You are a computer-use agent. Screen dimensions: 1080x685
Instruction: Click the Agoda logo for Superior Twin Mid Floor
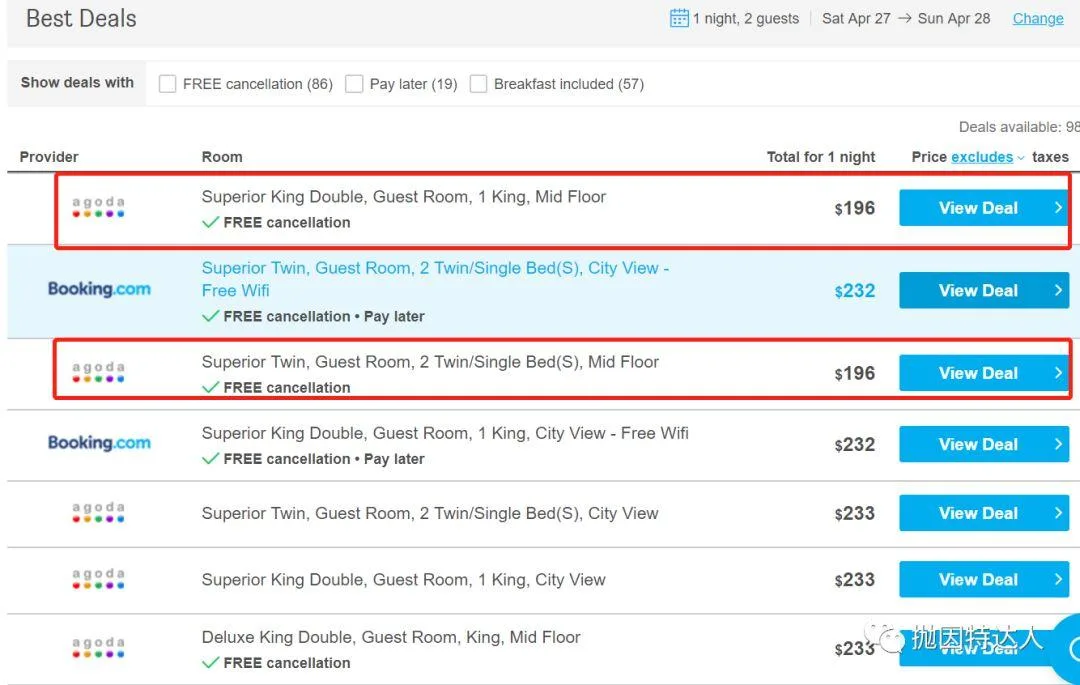click(98, 373)
